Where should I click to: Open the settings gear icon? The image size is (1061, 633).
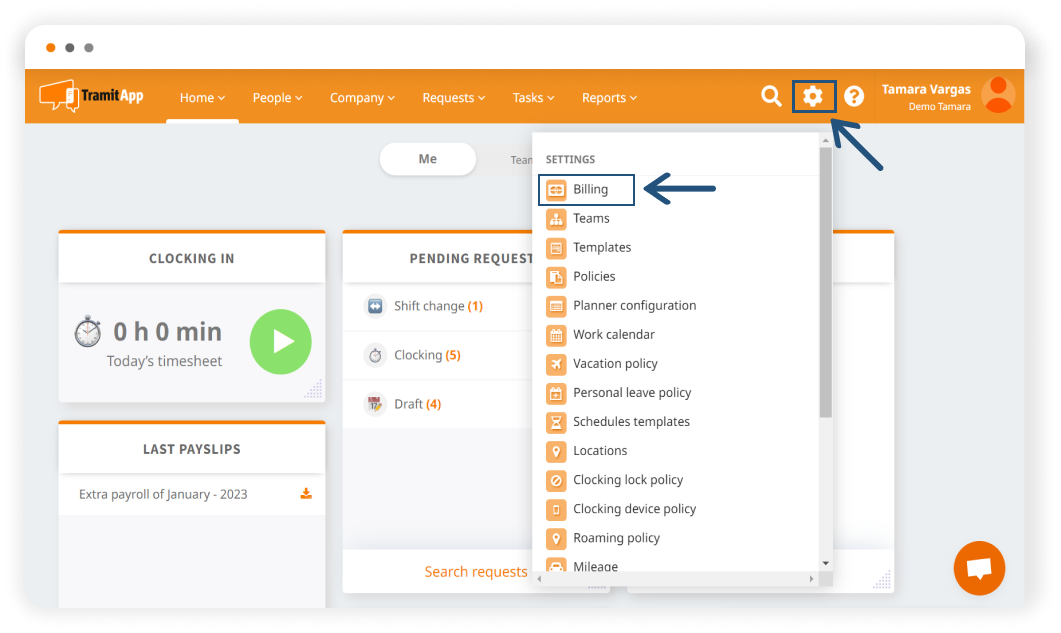point(813,96)
